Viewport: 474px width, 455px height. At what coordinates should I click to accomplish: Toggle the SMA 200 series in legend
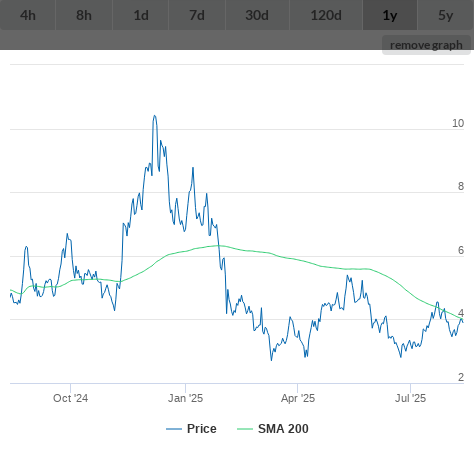pos(273,429)
